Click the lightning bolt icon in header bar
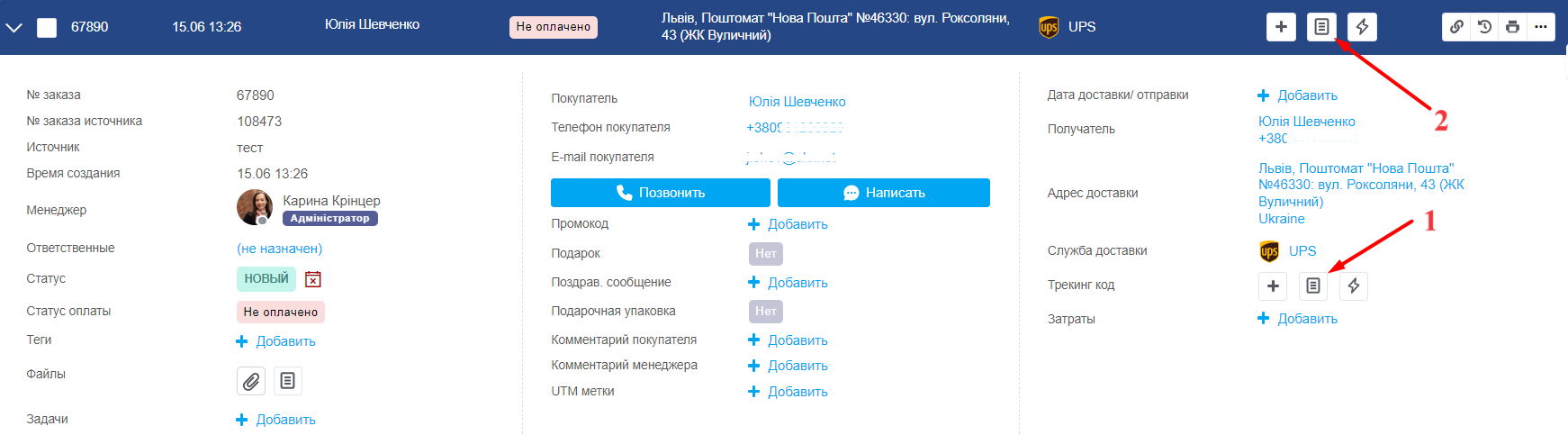This screenshot has width=1568, height=435. pos(1362,27)
